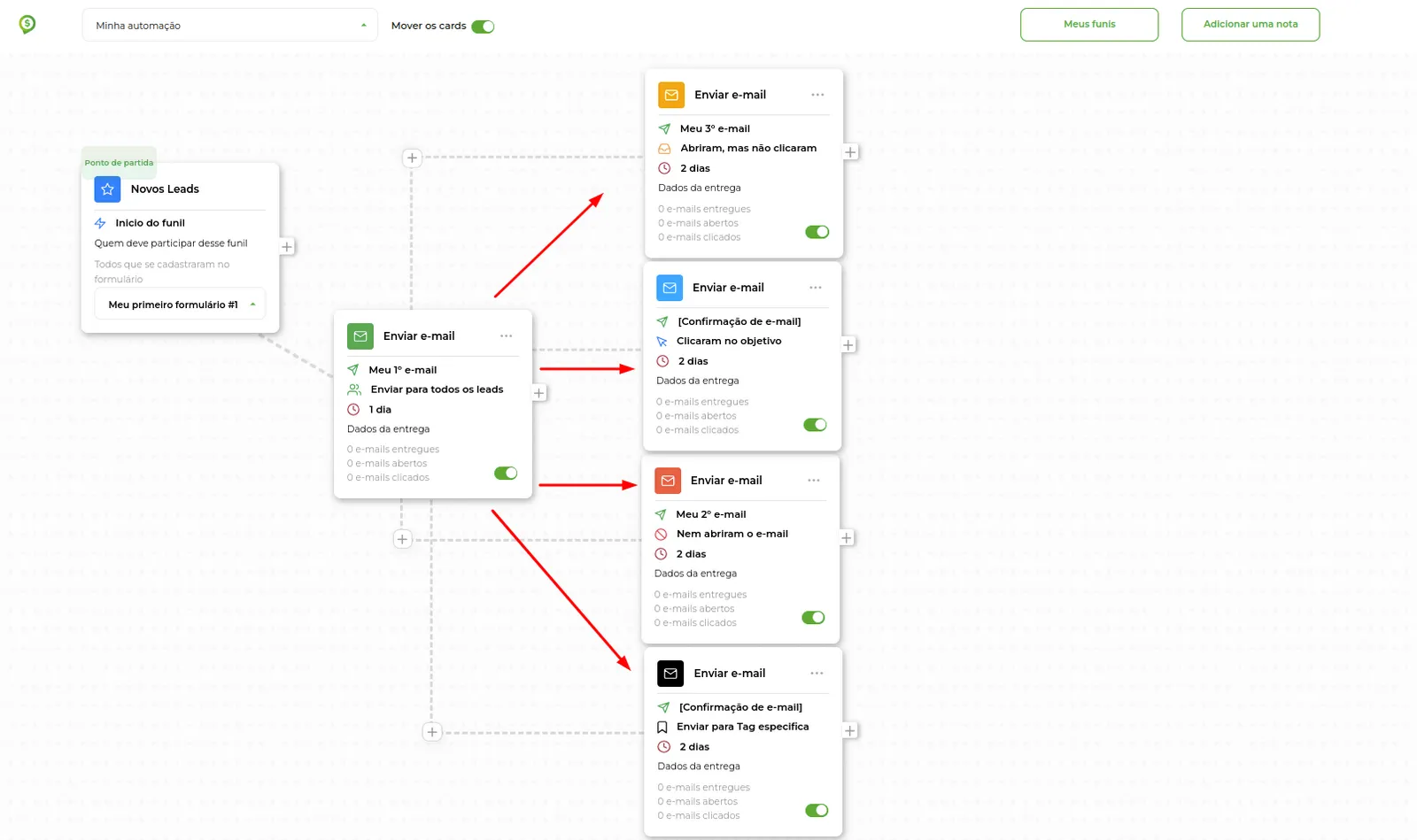
Task: Open options menu of Meu 1º e-mail card
Action: (x=506, y=336)
